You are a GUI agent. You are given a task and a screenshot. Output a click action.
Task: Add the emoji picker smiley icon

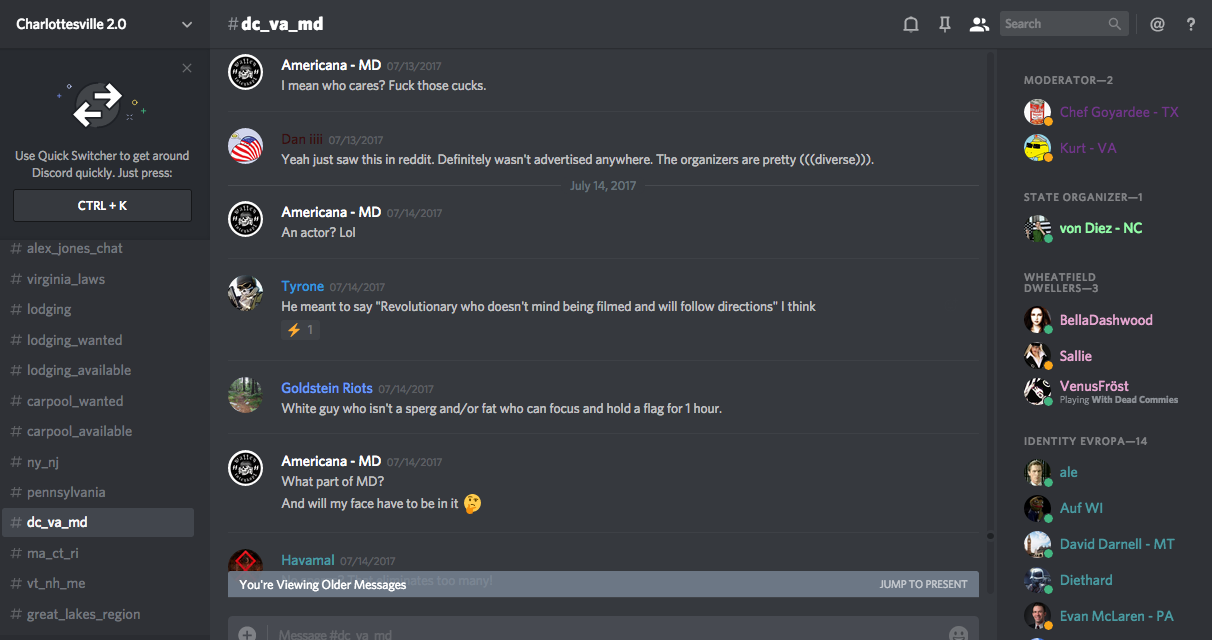click(x=958, y=633)
